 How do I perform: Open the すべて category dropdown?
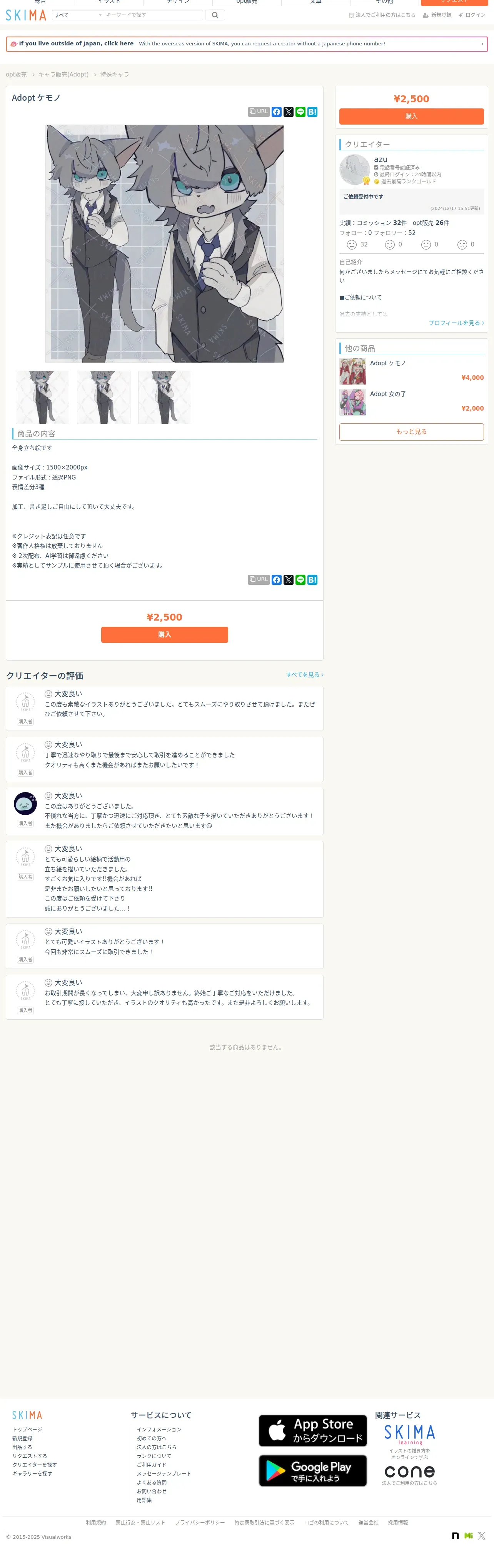coord(78,15)
